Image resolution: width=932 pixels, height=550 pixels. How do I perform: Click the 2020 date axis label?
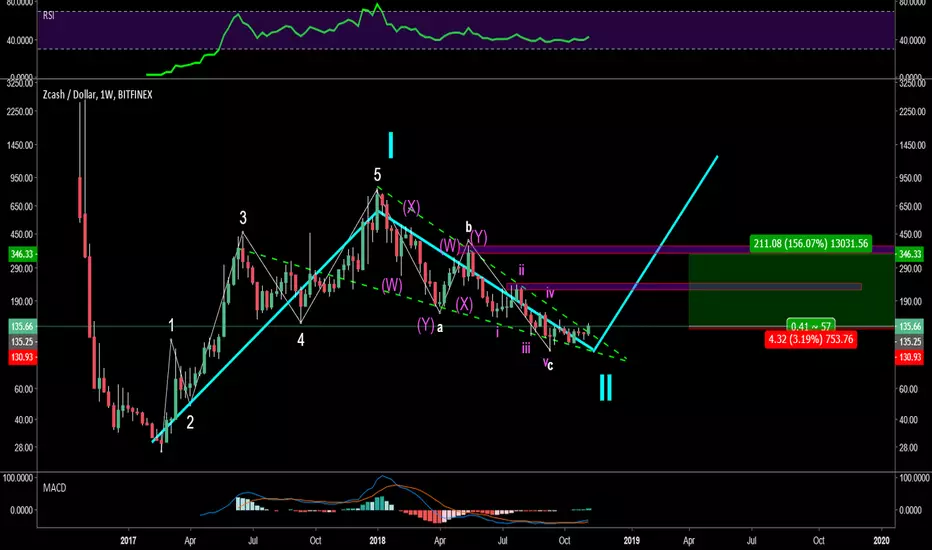881,540
